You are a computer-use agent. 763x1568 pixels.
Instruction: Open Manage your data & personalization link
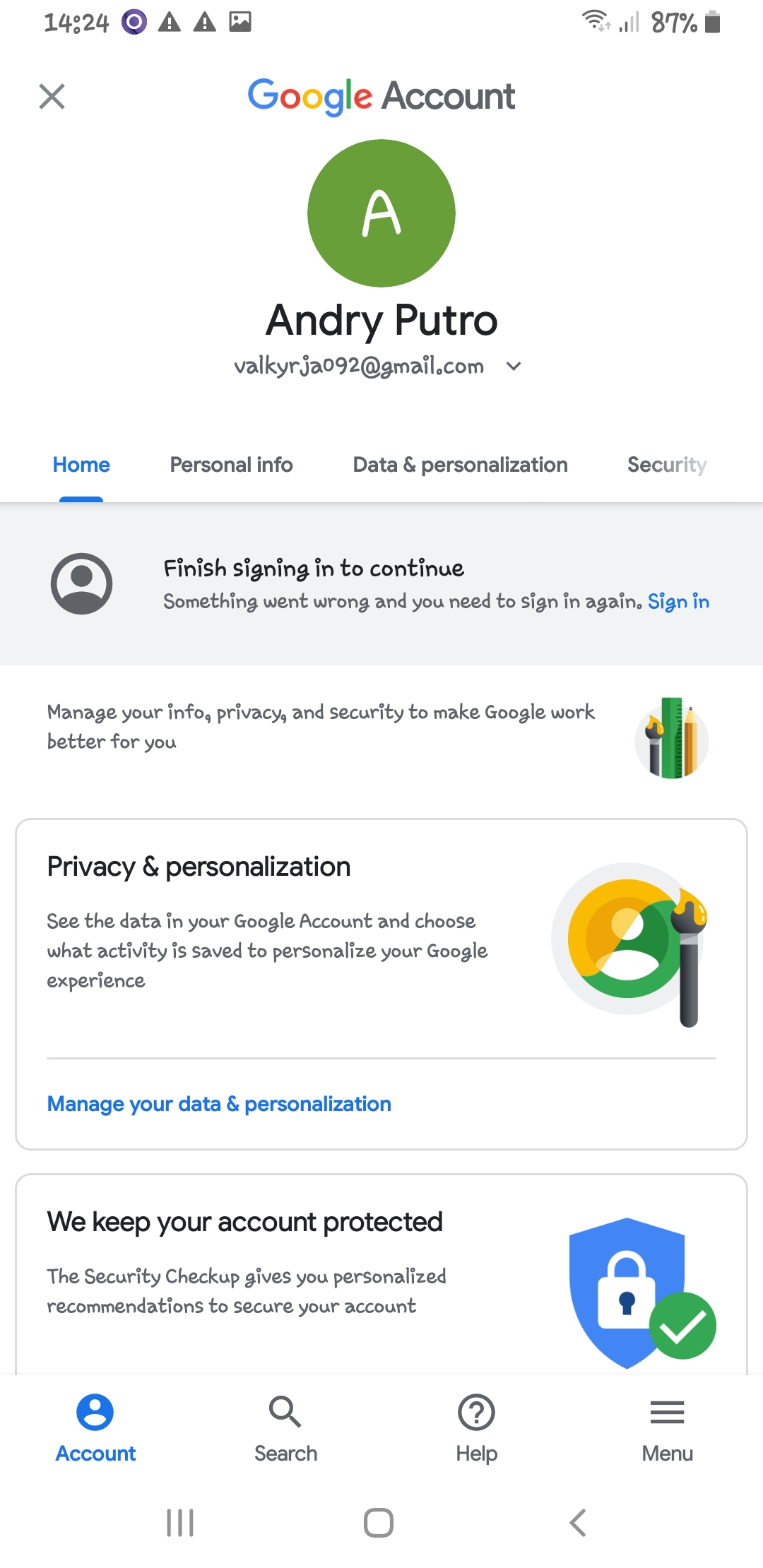click(219, 1104)
